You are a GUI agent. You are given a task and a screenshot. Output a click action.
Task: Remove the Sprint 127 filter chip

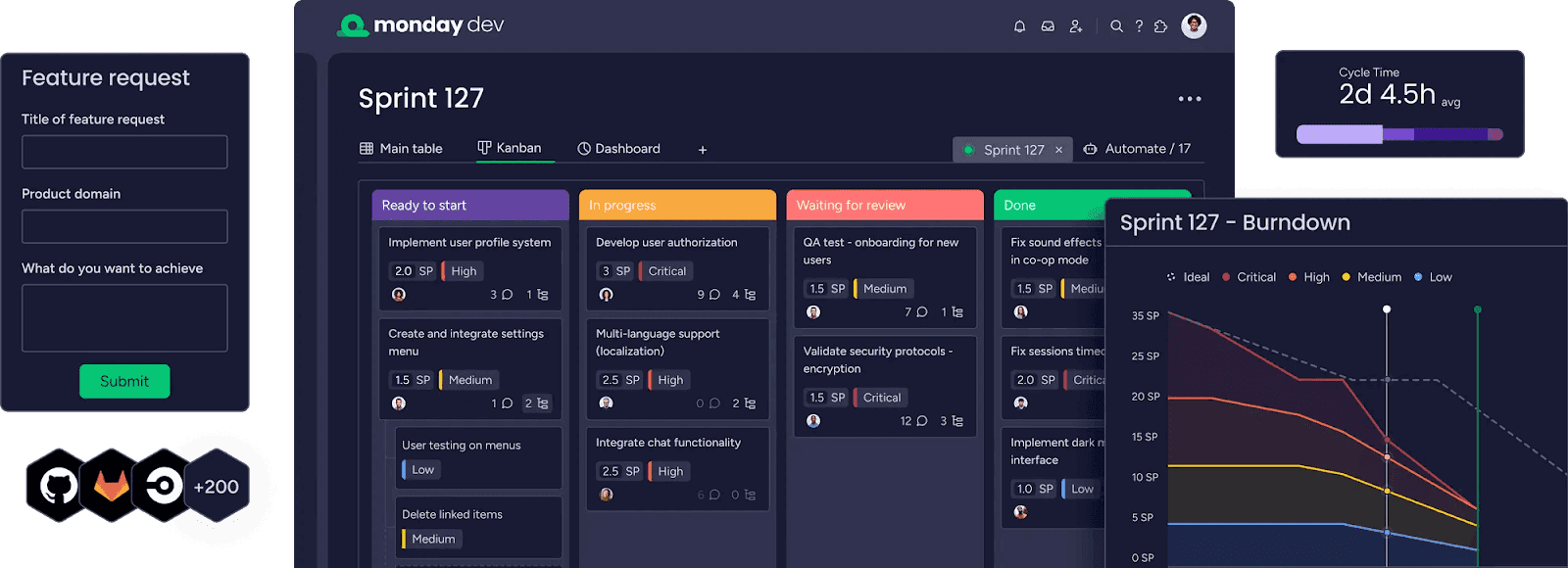tap(1058, 150)
